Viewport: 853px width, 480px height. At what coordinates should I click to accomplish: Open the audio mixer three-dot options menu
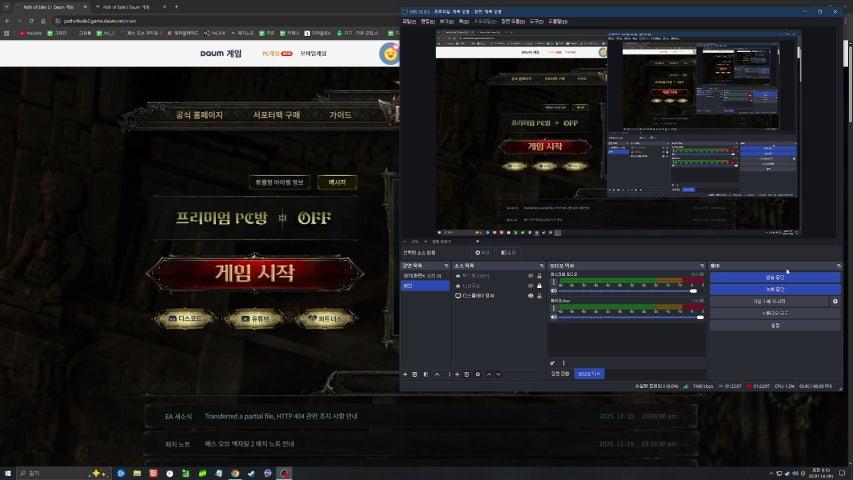pos(563,363)
